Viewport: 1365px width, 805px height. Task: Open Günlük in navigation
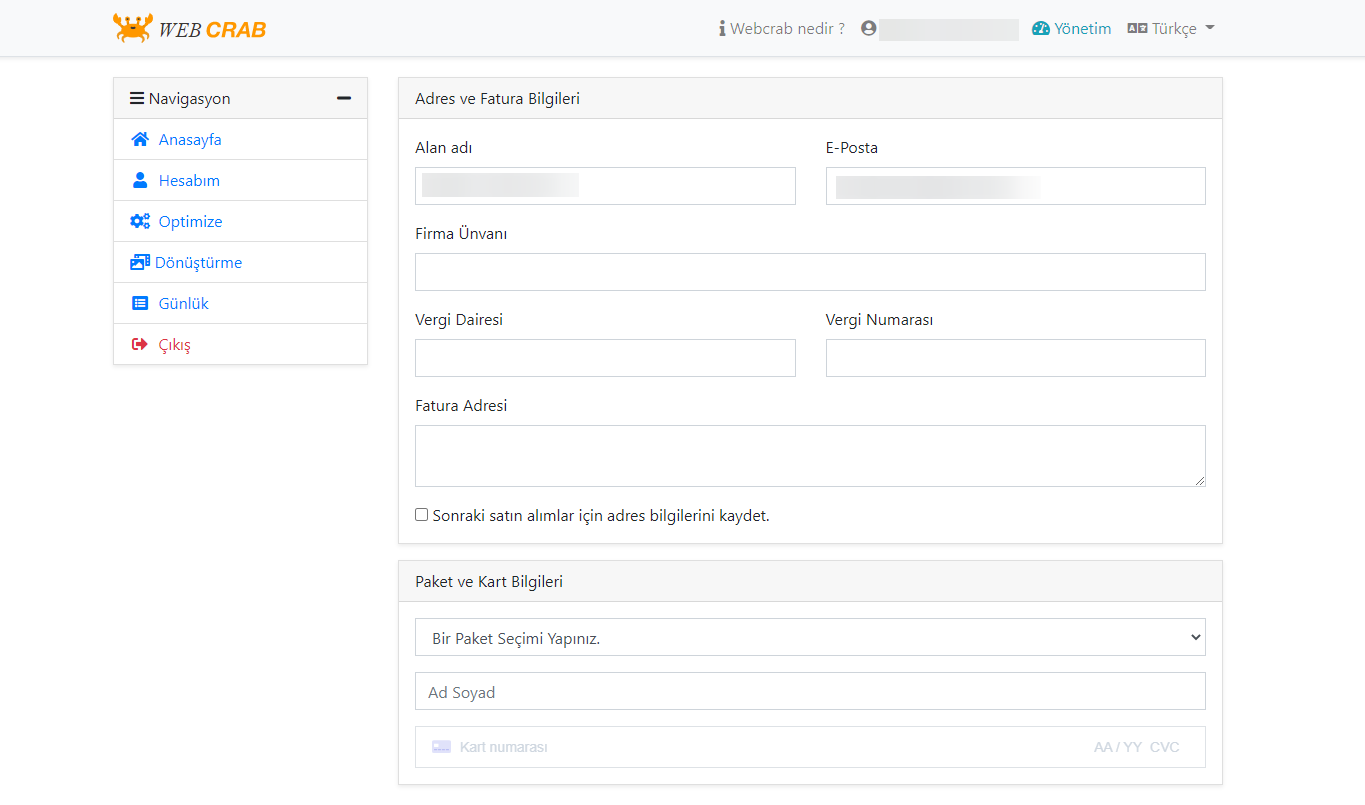(240, 303)
